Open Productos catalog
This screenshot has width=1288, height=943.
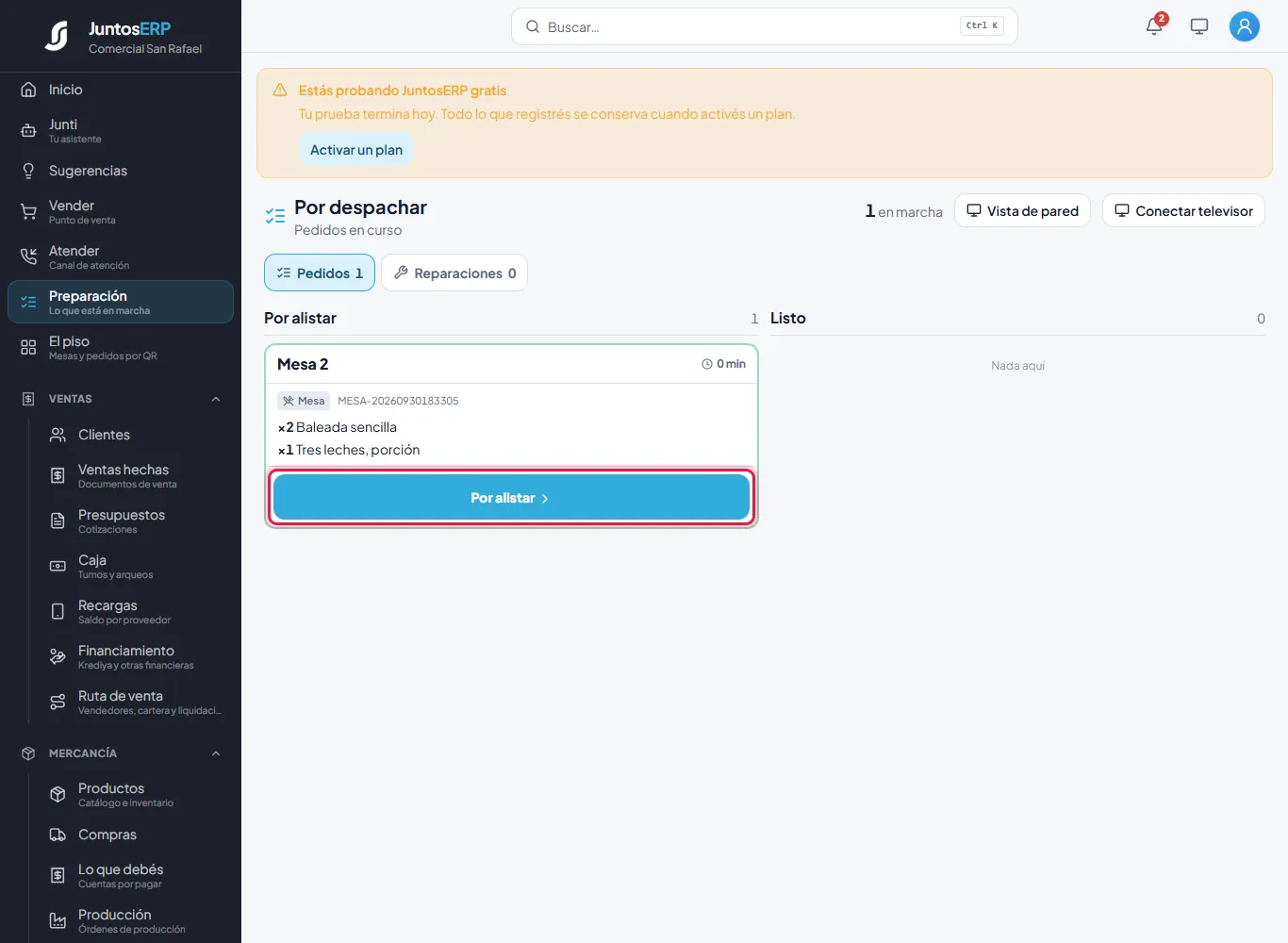click(x=135, y=795)
